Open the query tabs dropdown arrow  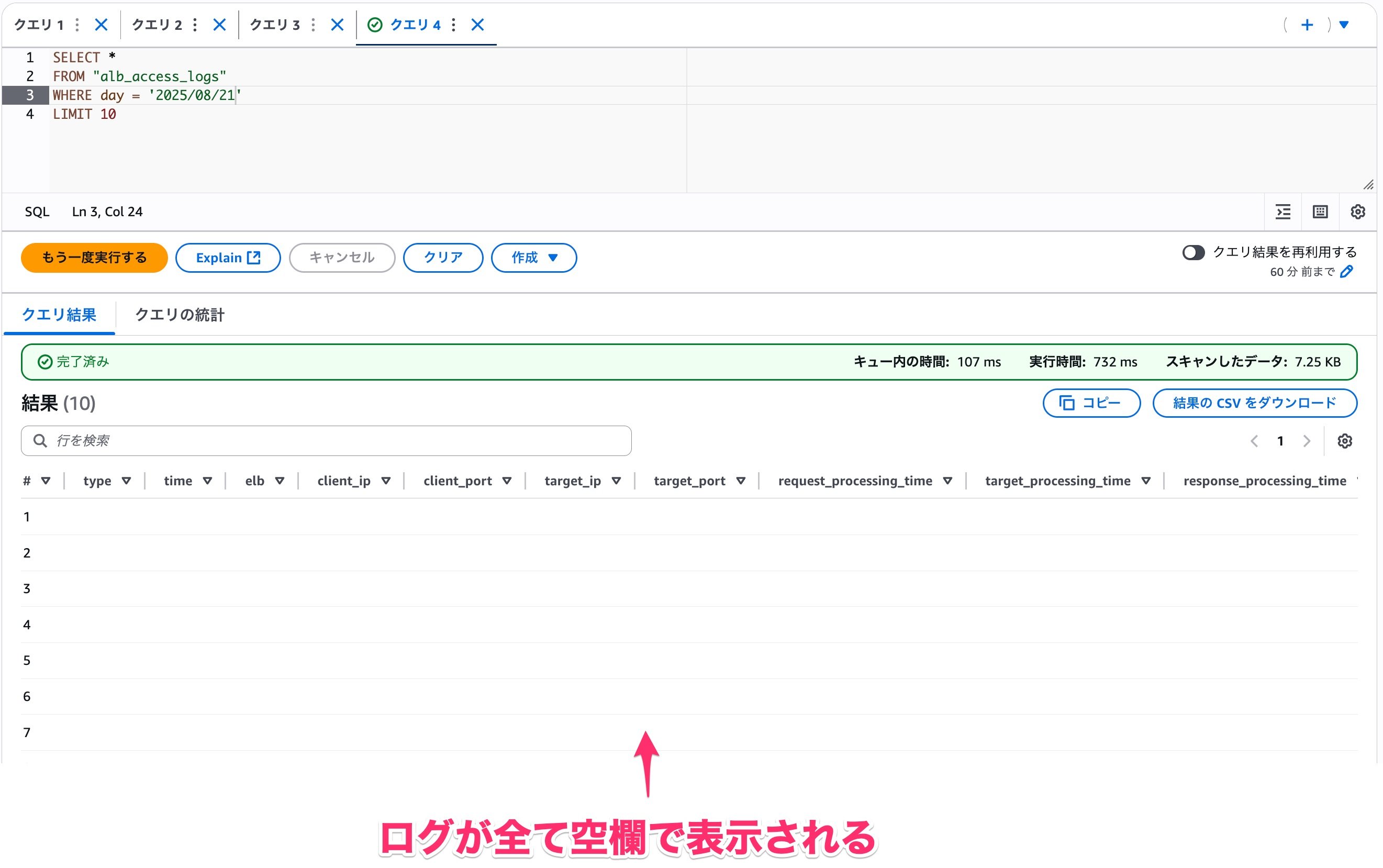[1344, 25]
